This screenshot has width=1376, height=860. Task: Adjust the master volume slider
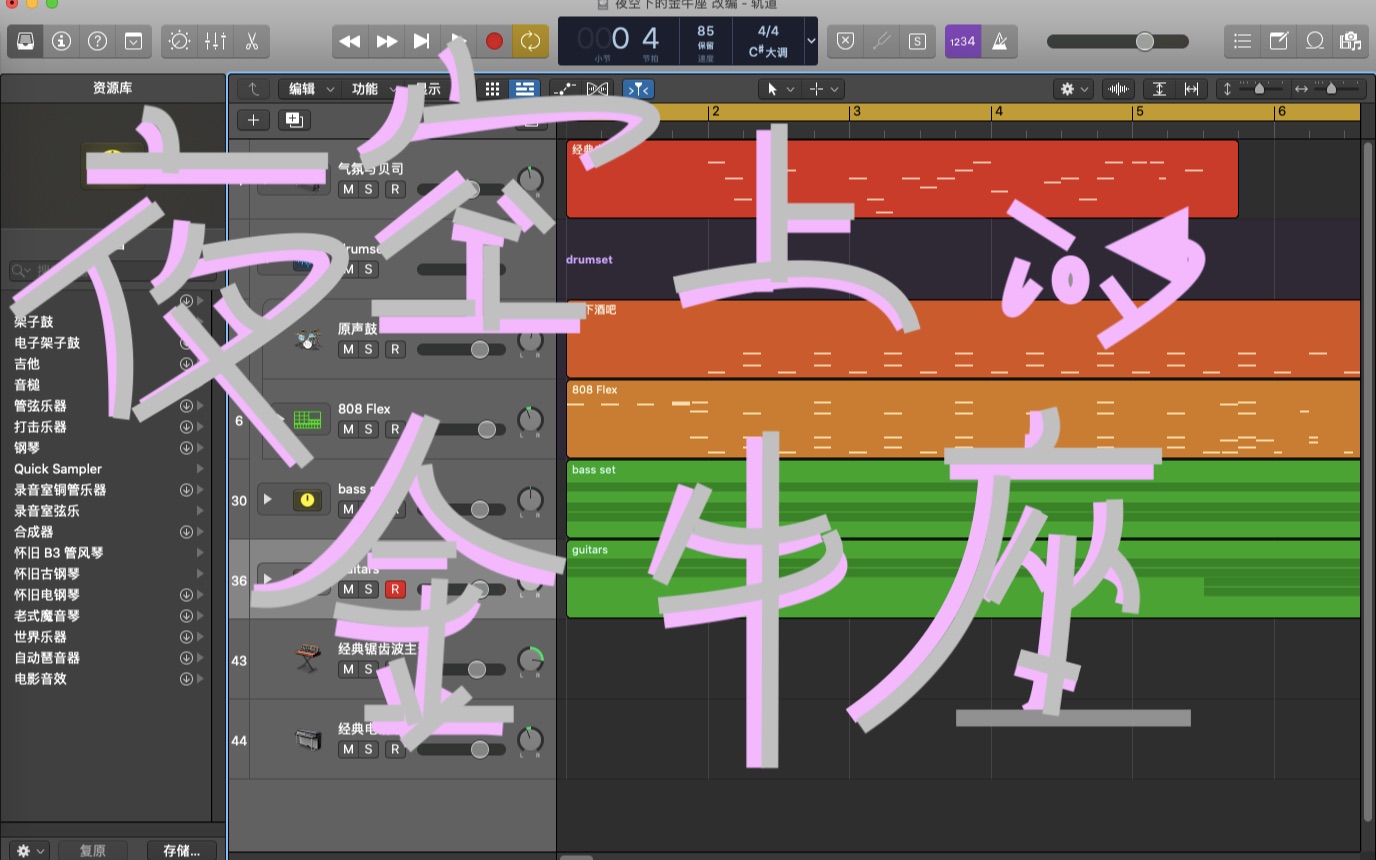[1118, 41]
